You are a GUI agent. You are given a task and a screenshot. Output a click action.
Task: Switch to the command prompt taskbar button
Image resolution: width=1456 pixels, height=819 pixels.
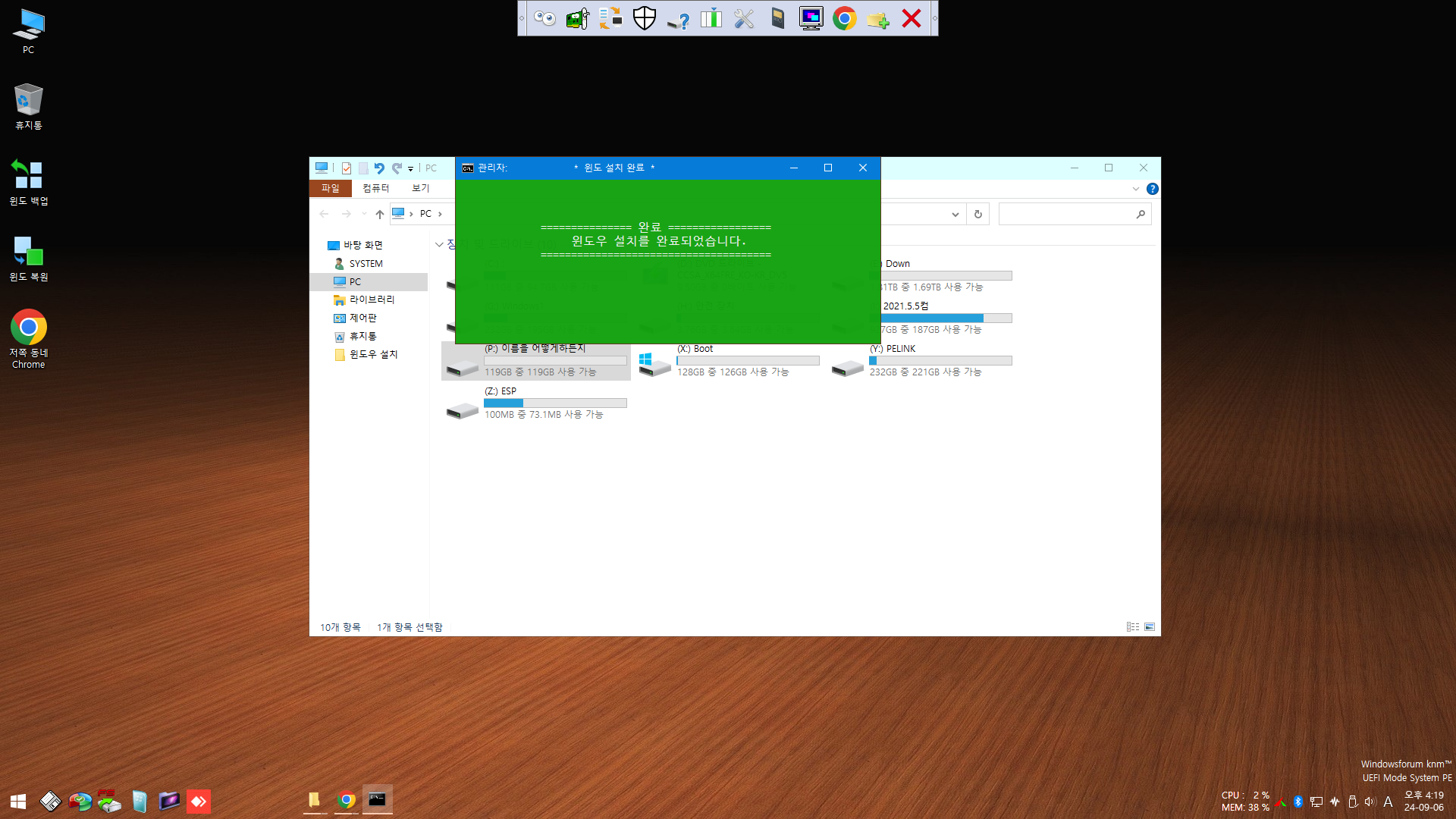coord(377,799)
